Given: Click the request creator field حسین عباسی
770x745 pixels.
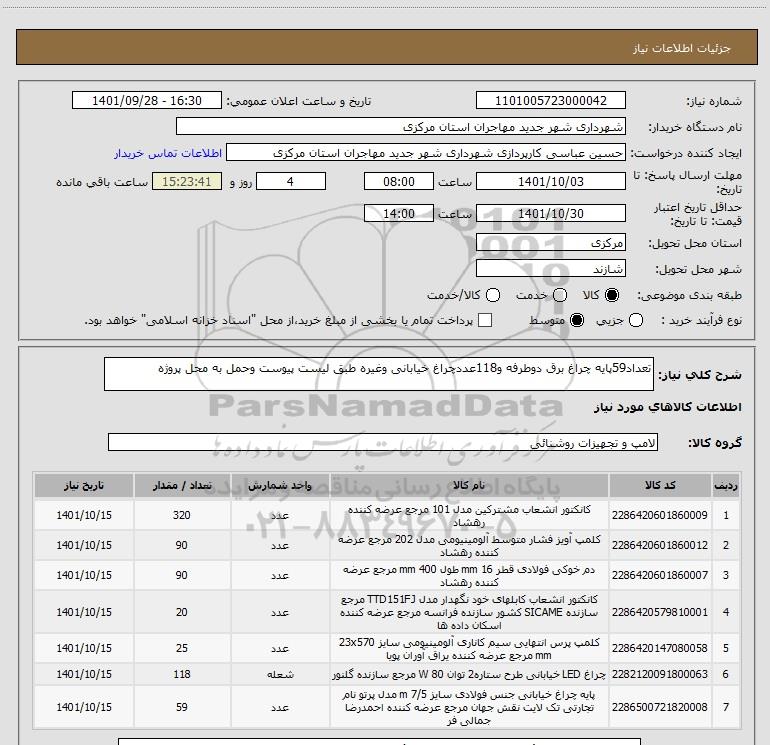Looking at the screenshot, I should tap(426, 152).
